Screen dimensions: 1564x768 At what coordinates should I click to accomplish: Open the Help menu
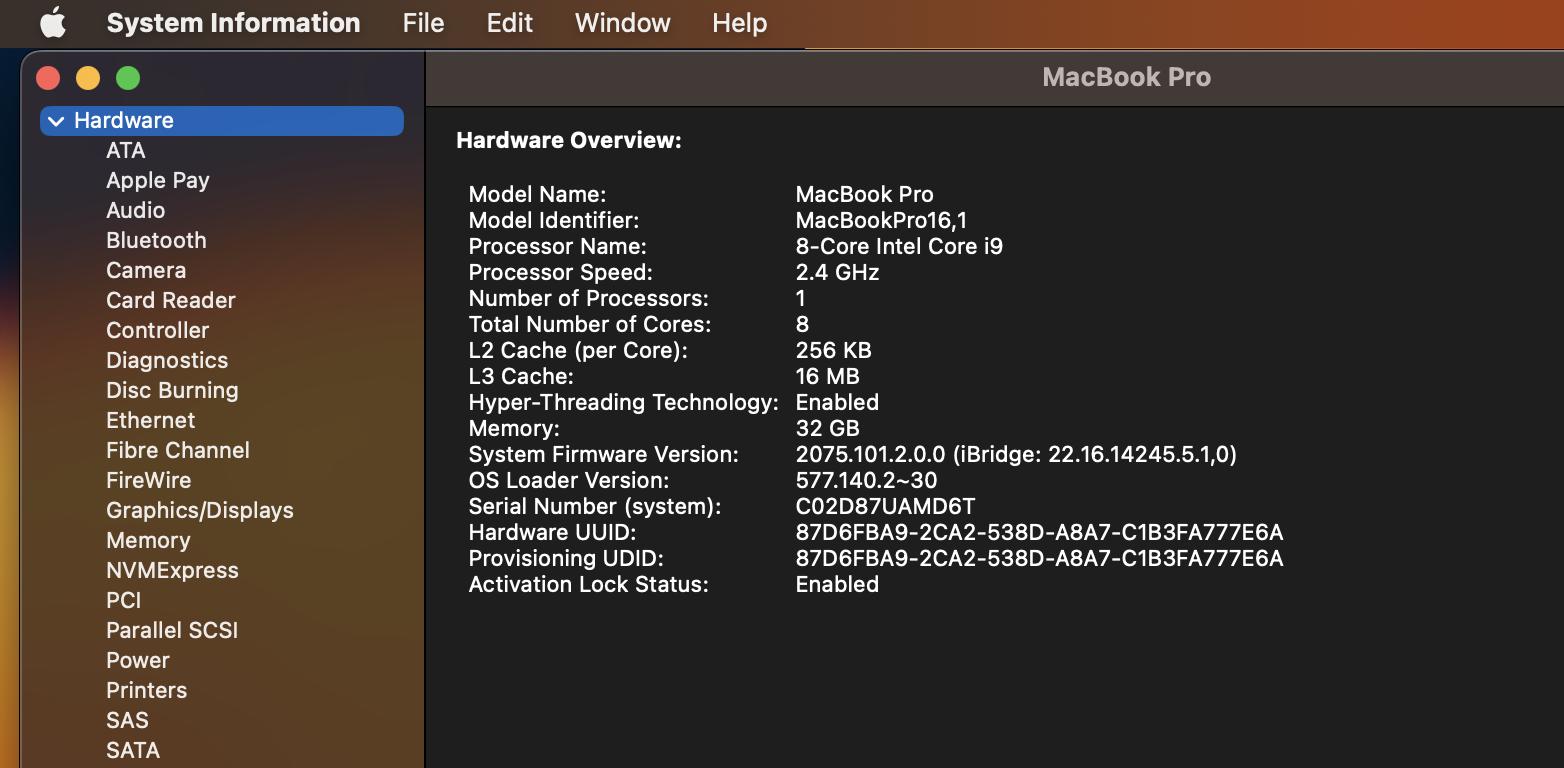tap(740, 23)
